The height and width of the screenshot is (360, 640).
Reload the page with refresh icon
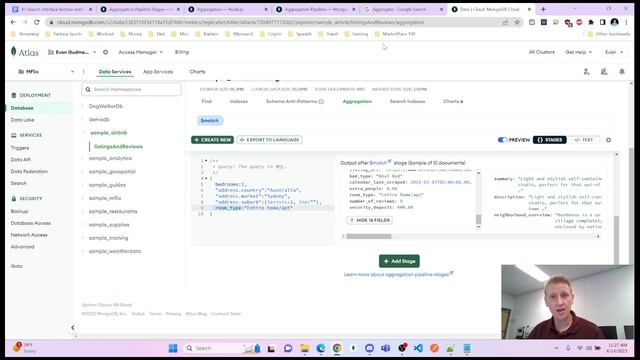point(37,22)
